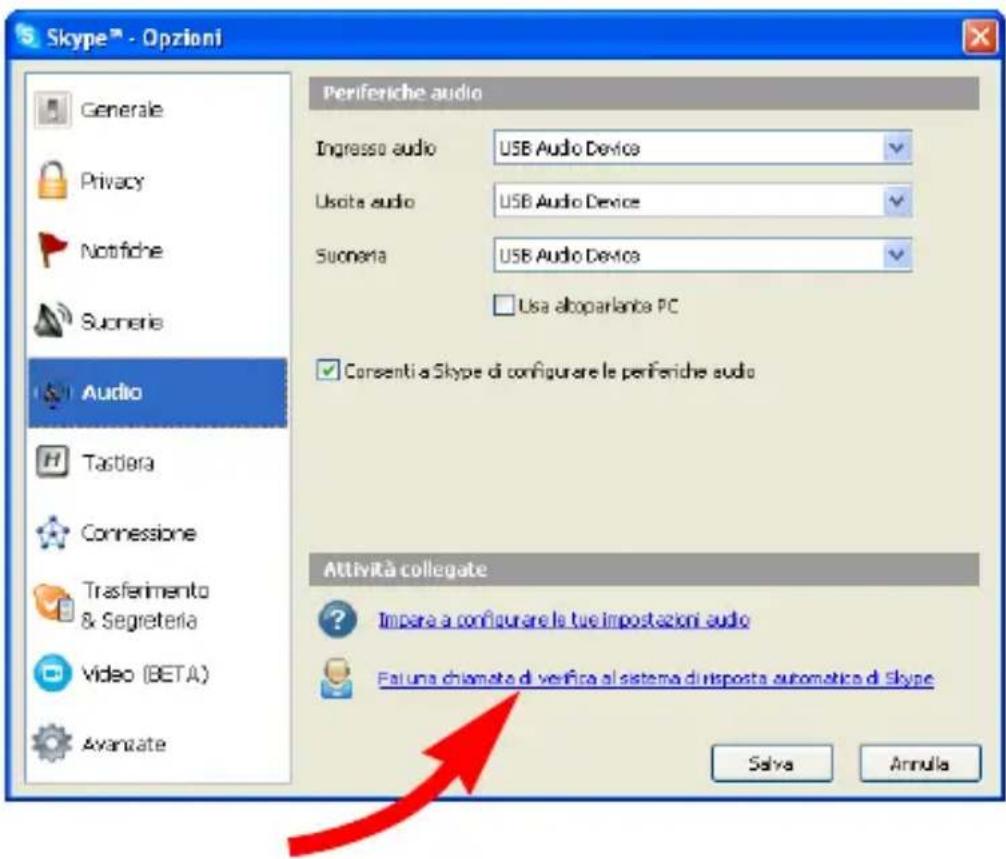1006x859 pixels.
Task: Click Fai una chiamata di verifica link
Action: [x=656, y=678]
